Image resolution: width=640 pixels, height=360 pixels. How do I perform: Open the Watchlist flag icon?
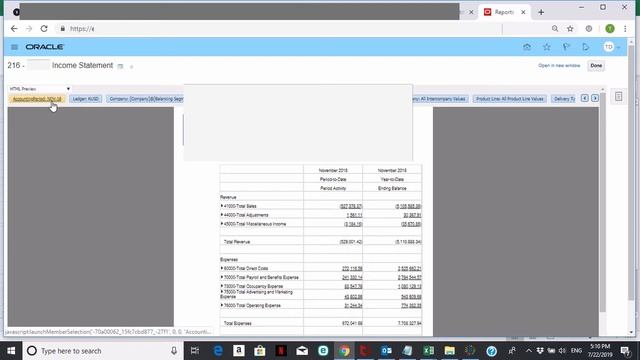click(566, 47)
